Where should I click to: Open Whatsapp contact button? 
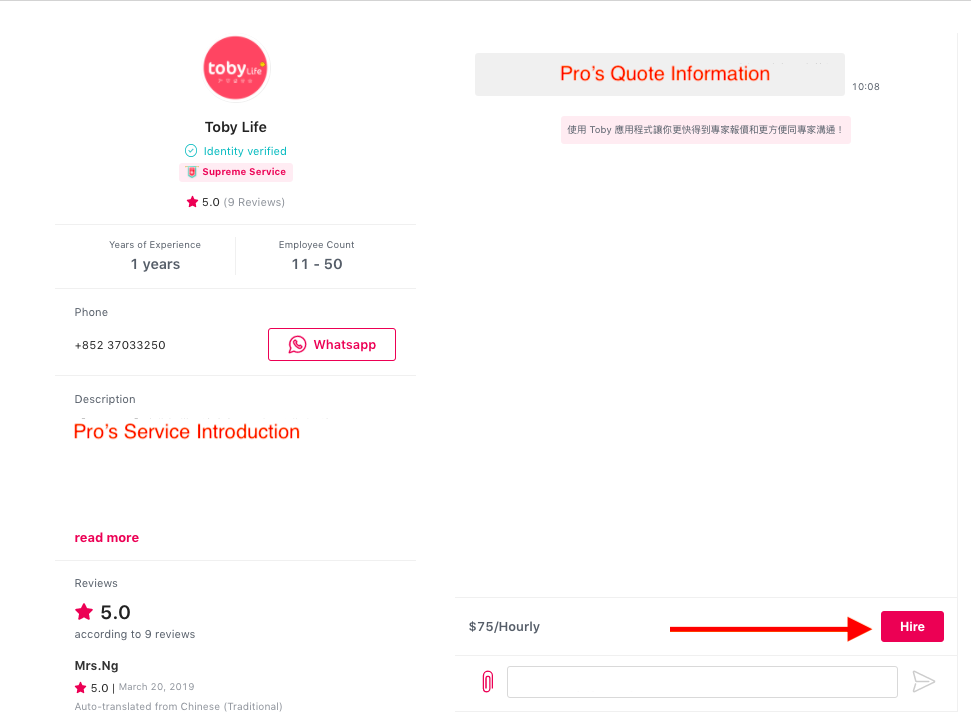click(332, 345)
